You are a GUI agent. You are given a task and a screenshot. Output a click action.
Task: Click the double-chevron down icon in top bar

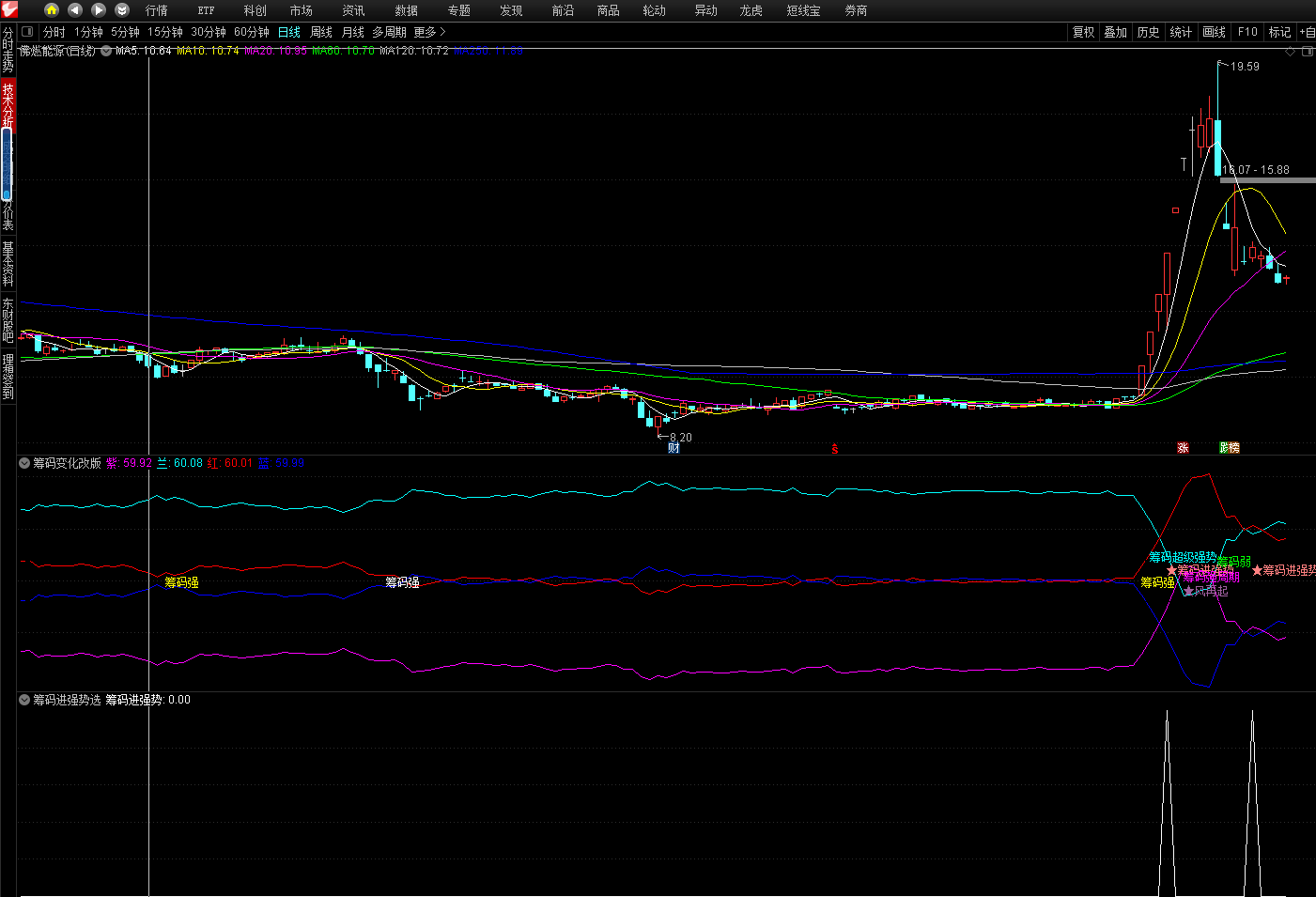pyautogui.click(x=122, y=9)
